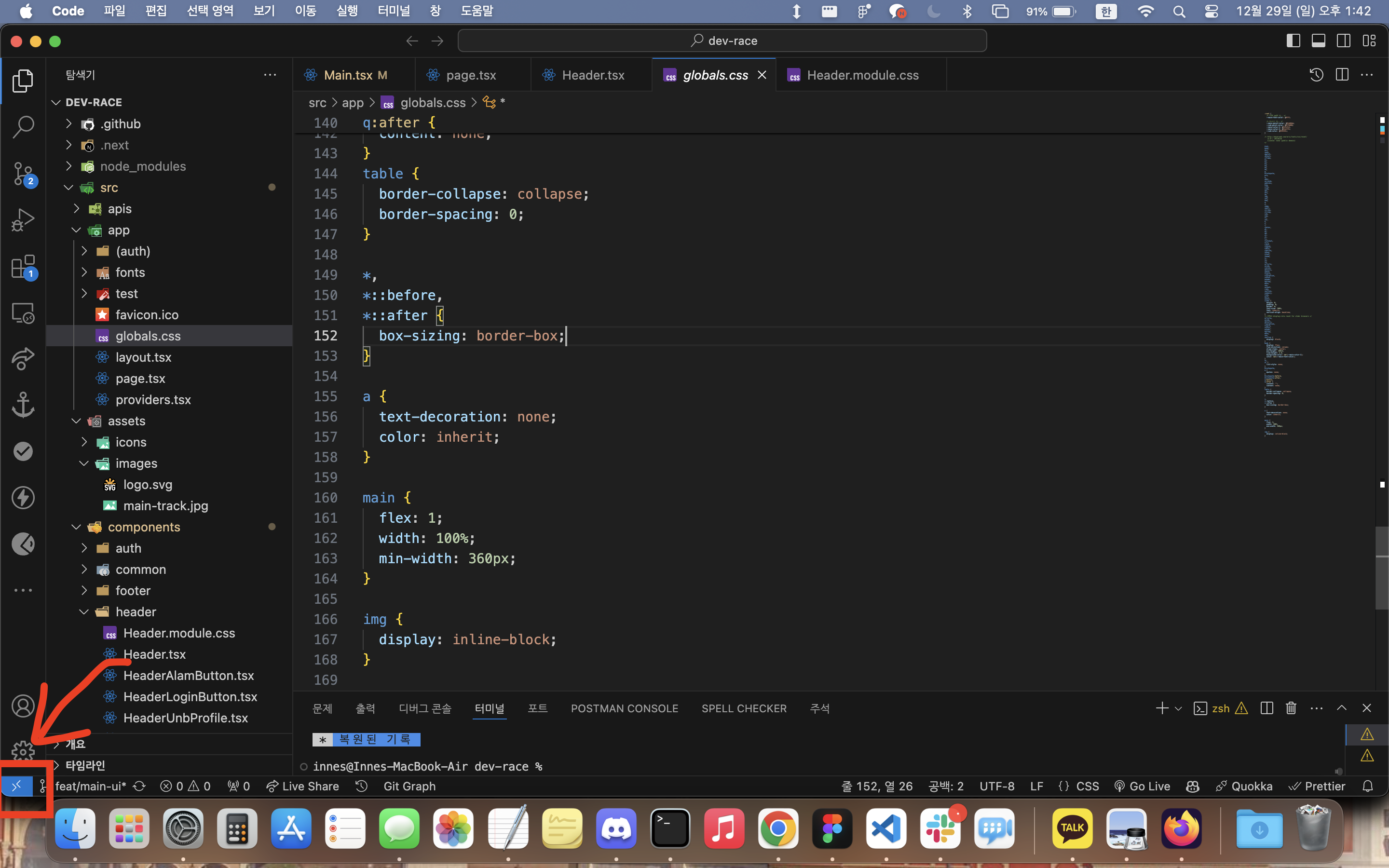The width and height of the screenshot is (1389, 868).
Task: Open the Extensions view with badge 1
Action: tap(23, 267)
